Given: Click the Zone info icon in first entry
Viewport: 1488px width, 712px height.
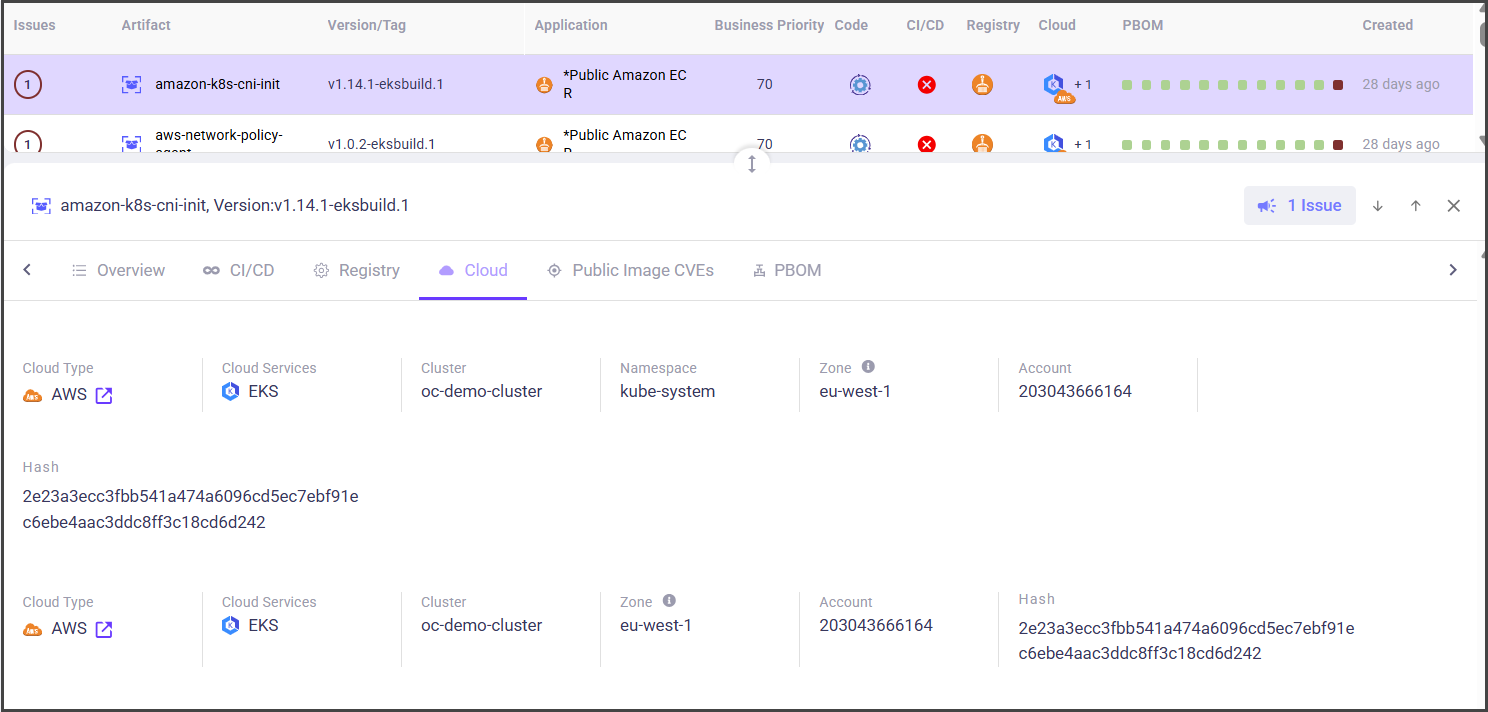Looking at the screenshot, I should [868, 367].
